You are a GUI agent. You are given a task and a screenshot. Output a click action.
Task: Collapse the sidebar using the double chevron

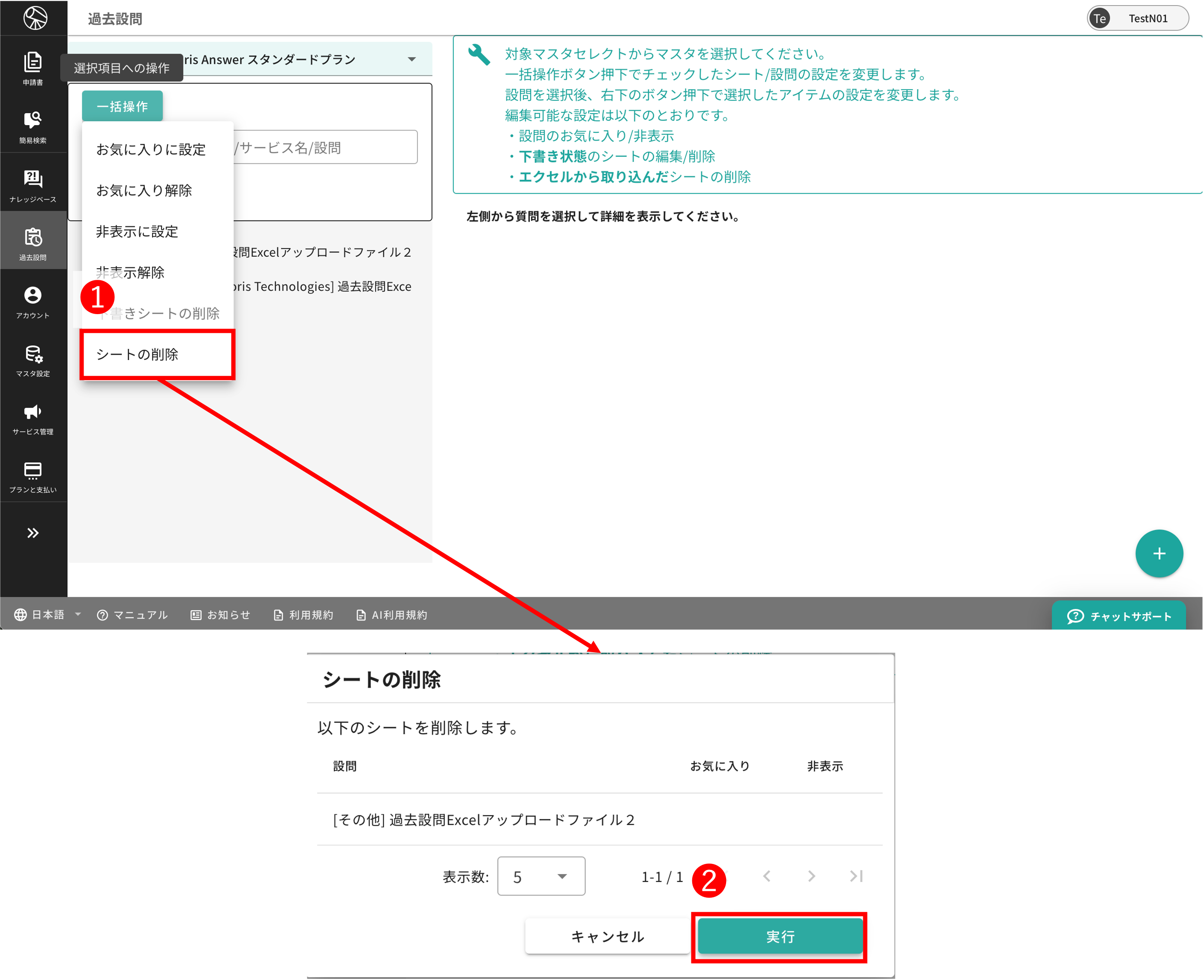coord(33,533)
